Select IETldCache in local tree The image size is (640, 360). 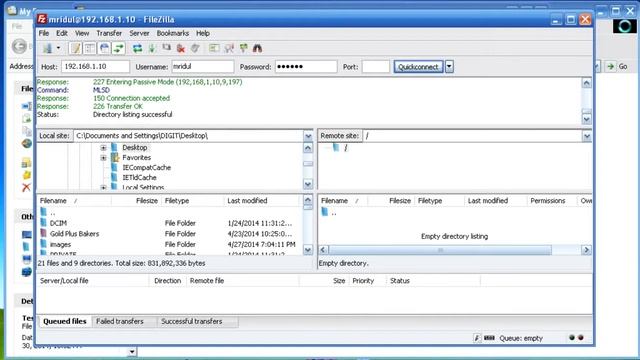point(139,177)
